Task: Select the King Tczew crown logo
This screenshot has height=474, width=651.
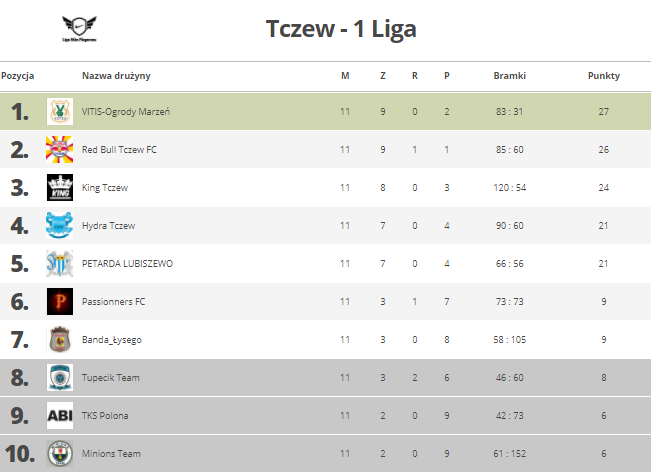Action: [60, 188]
